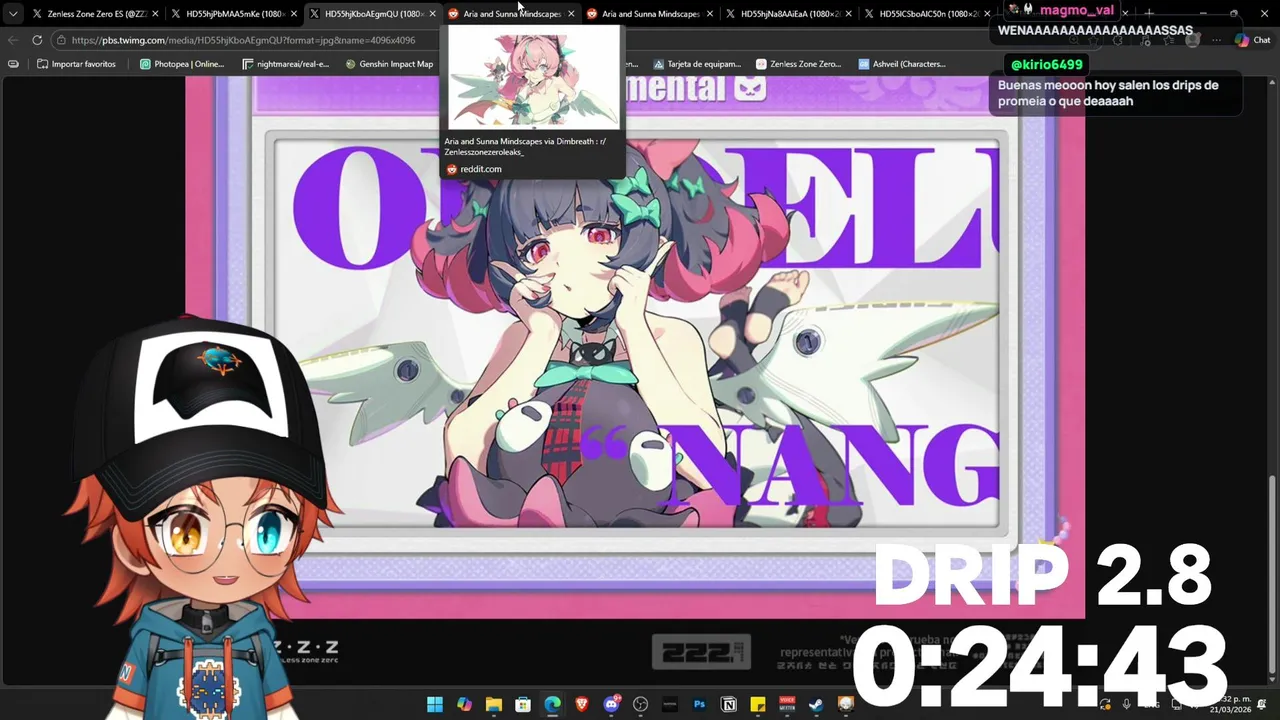Click the microphone icon in system tray
Viewport: 1280px width, 720px height.
pyautogui.click(x=1127, y=704)
